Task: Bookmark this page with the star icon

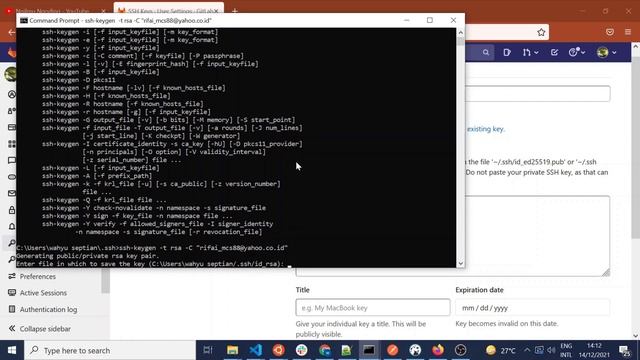Action: pos(541,32)
